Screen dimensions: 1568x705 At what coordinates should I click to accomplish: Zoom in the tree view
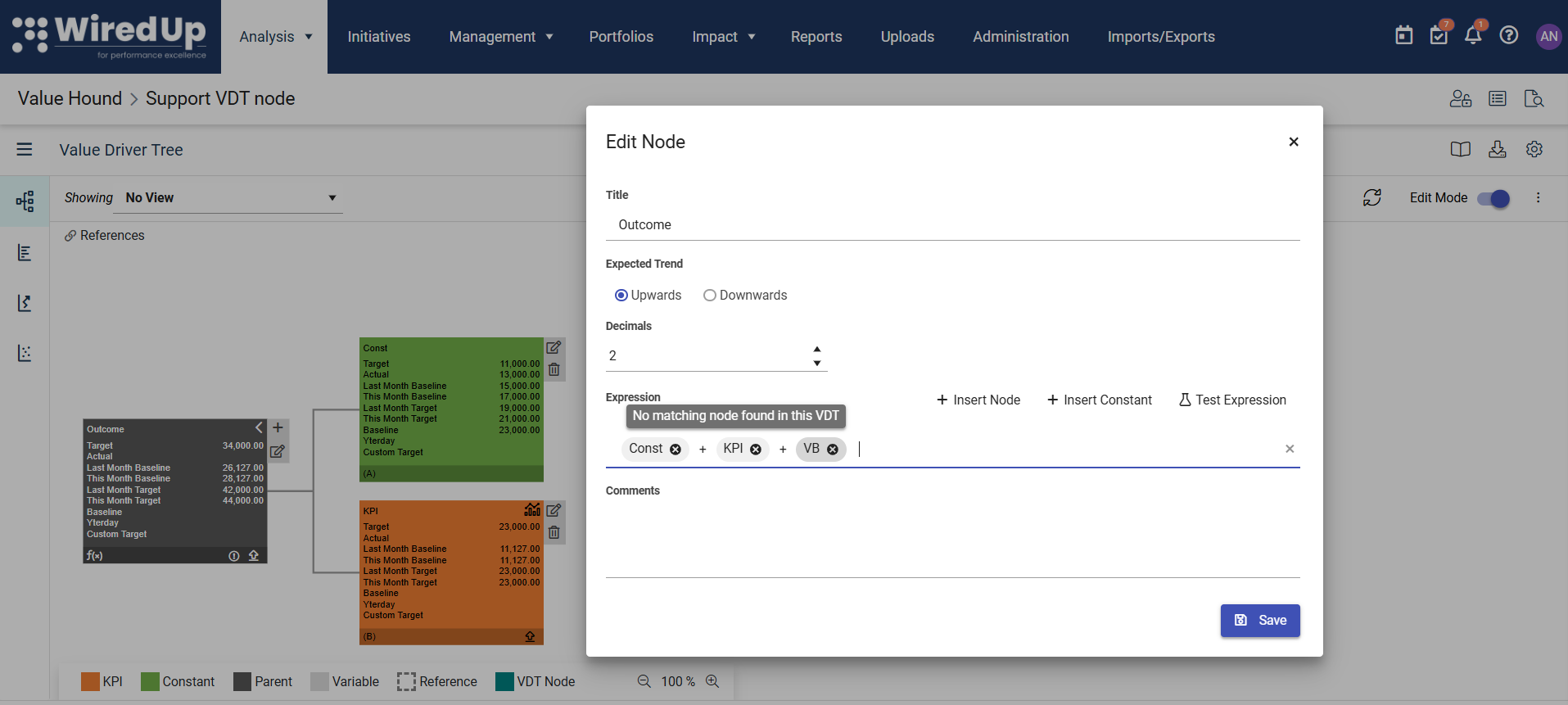(712, 681)
